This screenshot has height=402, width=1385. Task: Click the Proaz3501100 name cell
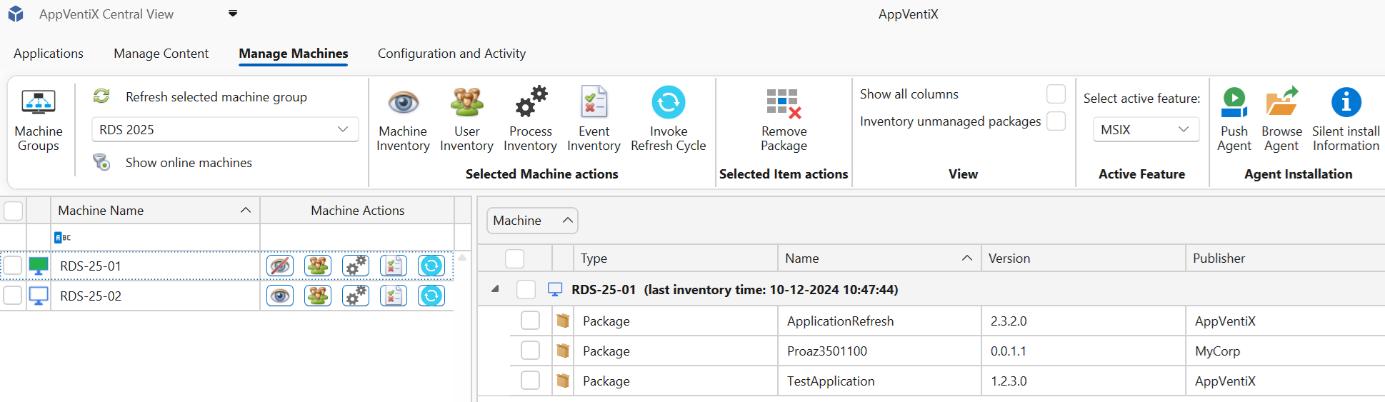click(878, 351)
